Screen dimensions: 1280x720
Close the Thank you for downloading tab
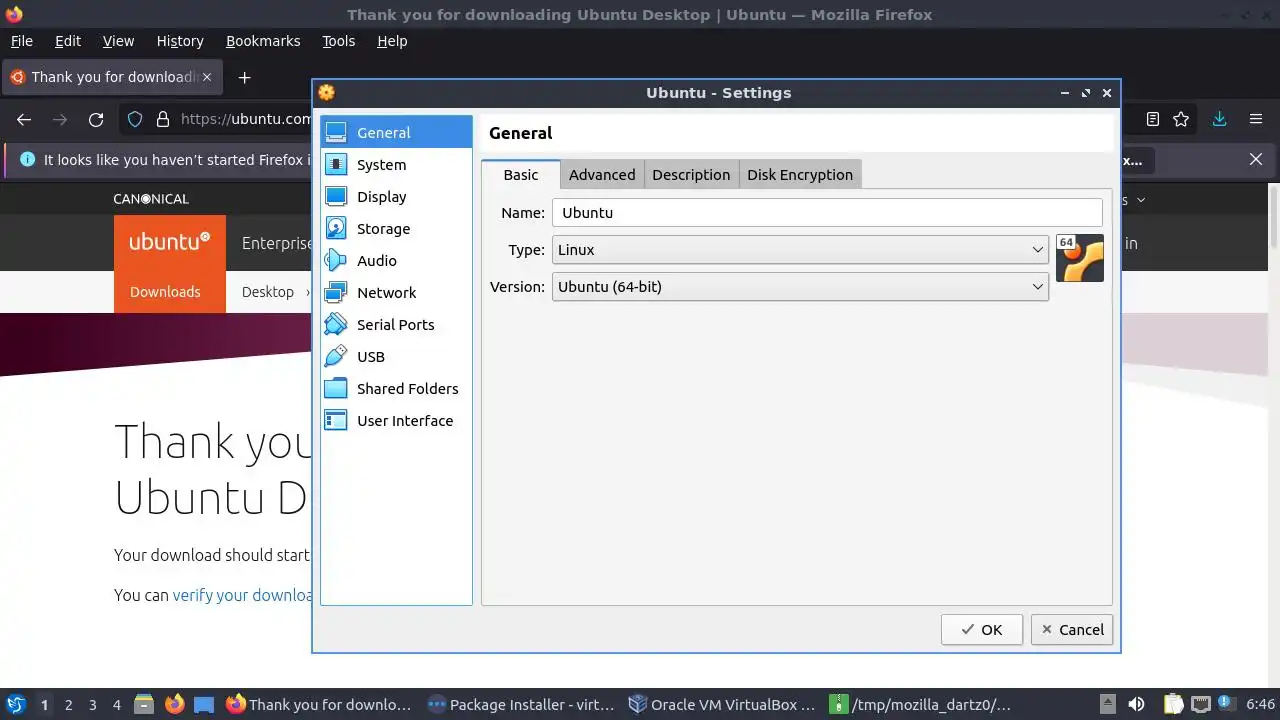coord(208,77)
